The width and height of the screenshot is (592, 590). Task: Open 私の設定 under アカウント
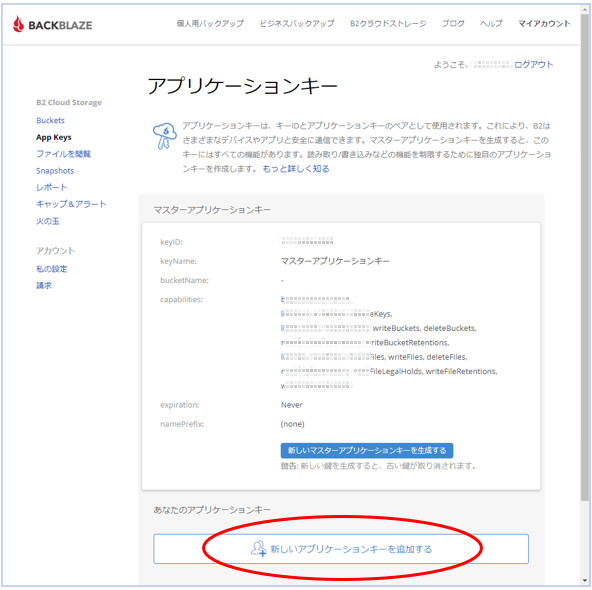[x=51, y=269]
